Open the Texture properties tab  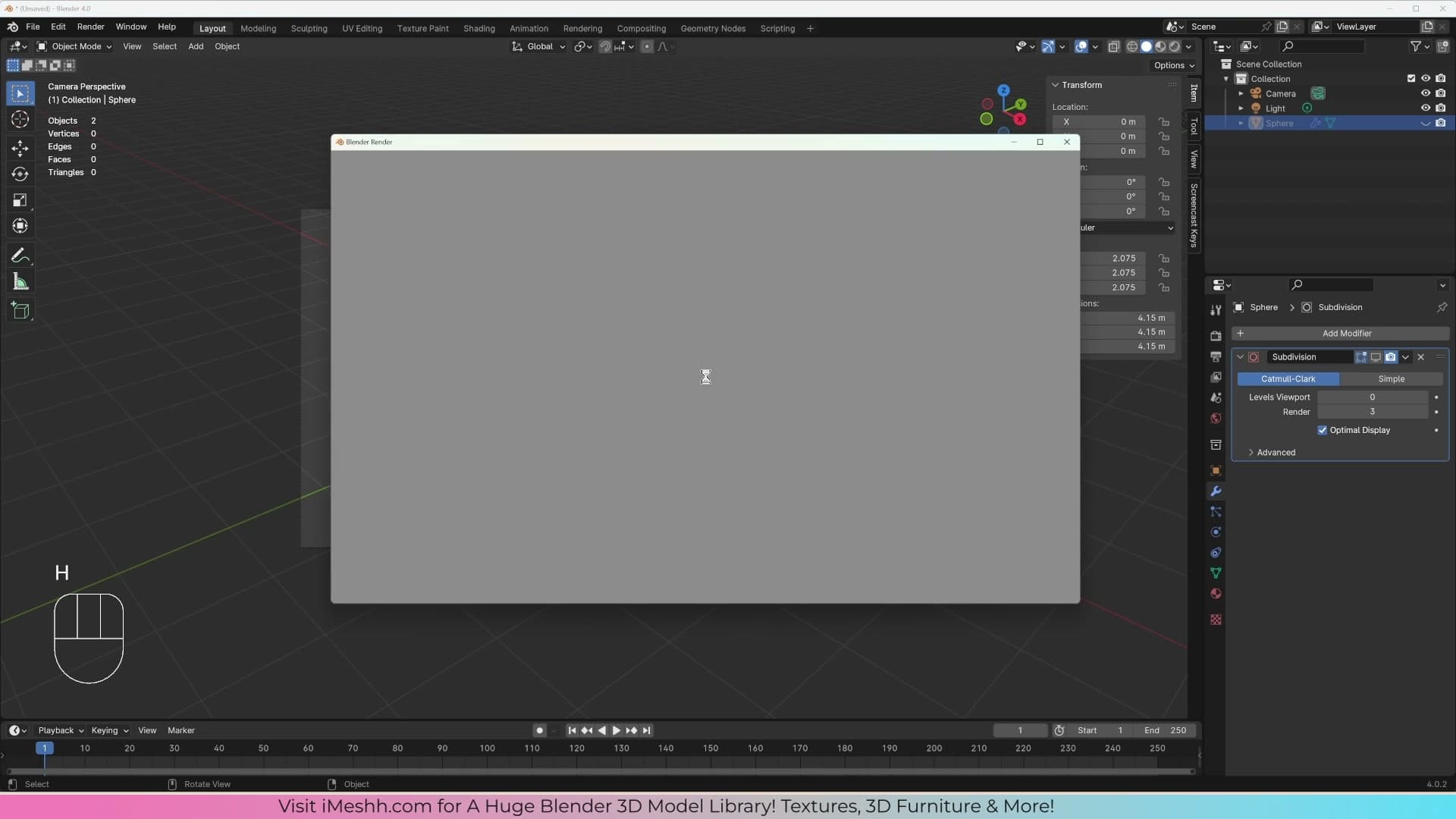coord(1216,620)
